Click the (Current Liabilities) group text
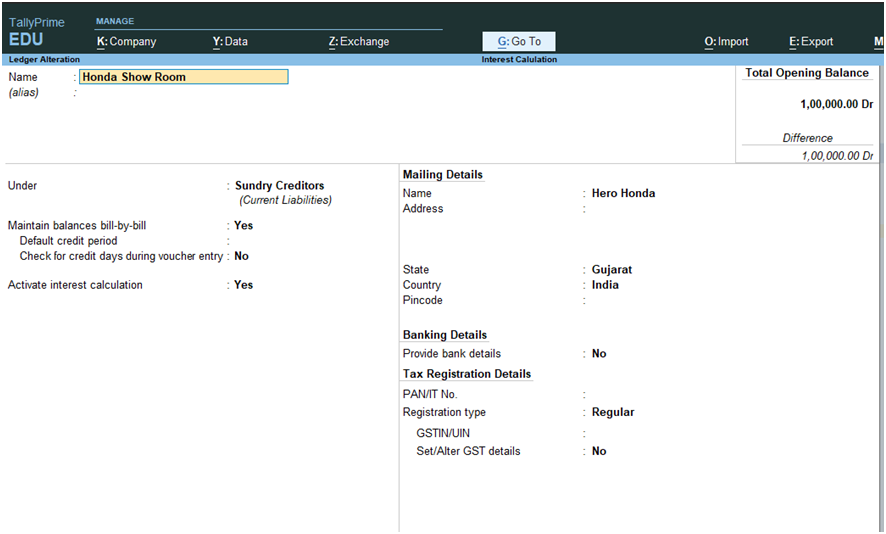The height and width of the screenshot is (534, 886). (x=285, y=200)
